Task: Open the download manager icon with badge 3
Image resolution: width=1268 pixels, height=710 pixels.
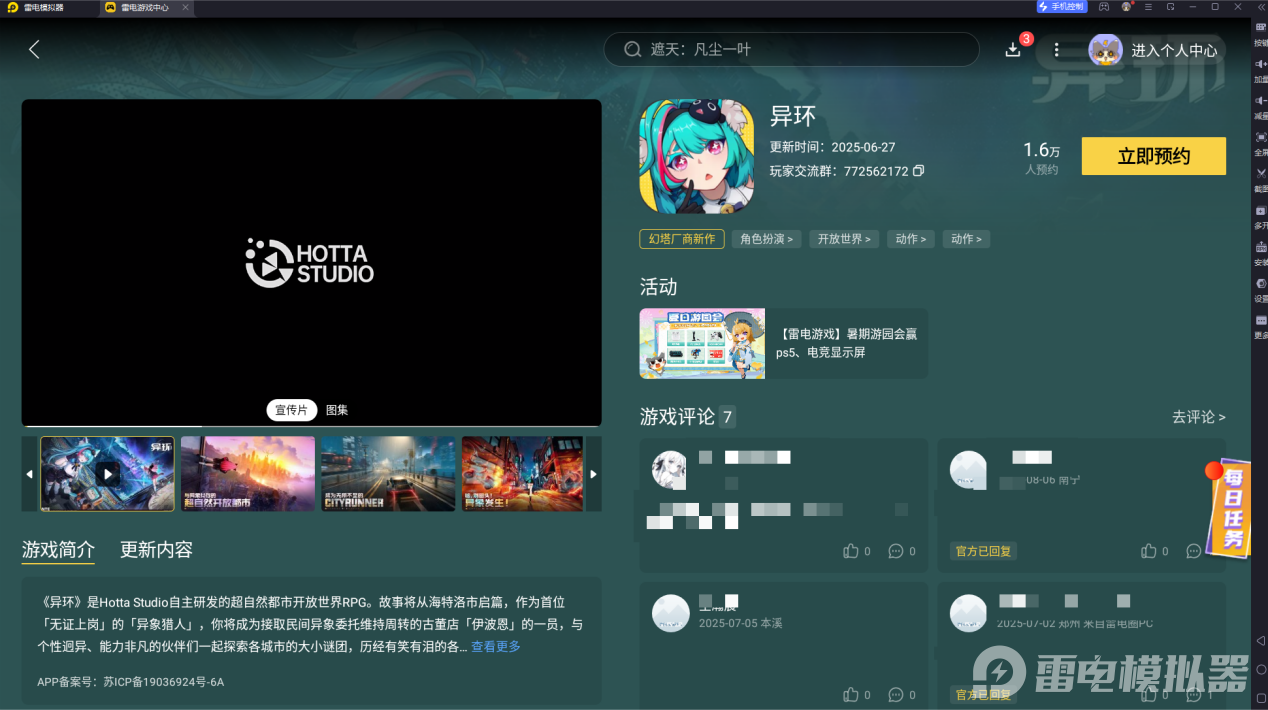Action: tap(1013, 49)
